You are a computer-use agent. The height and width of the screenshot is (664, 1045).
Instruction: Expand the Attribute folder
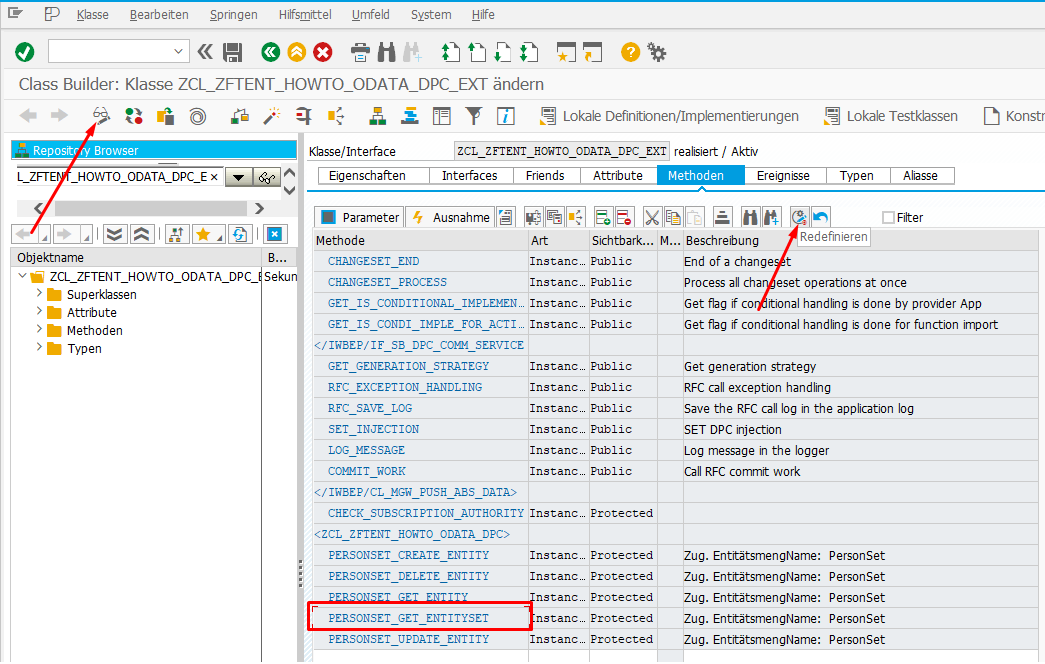click(x=39, y=311)
